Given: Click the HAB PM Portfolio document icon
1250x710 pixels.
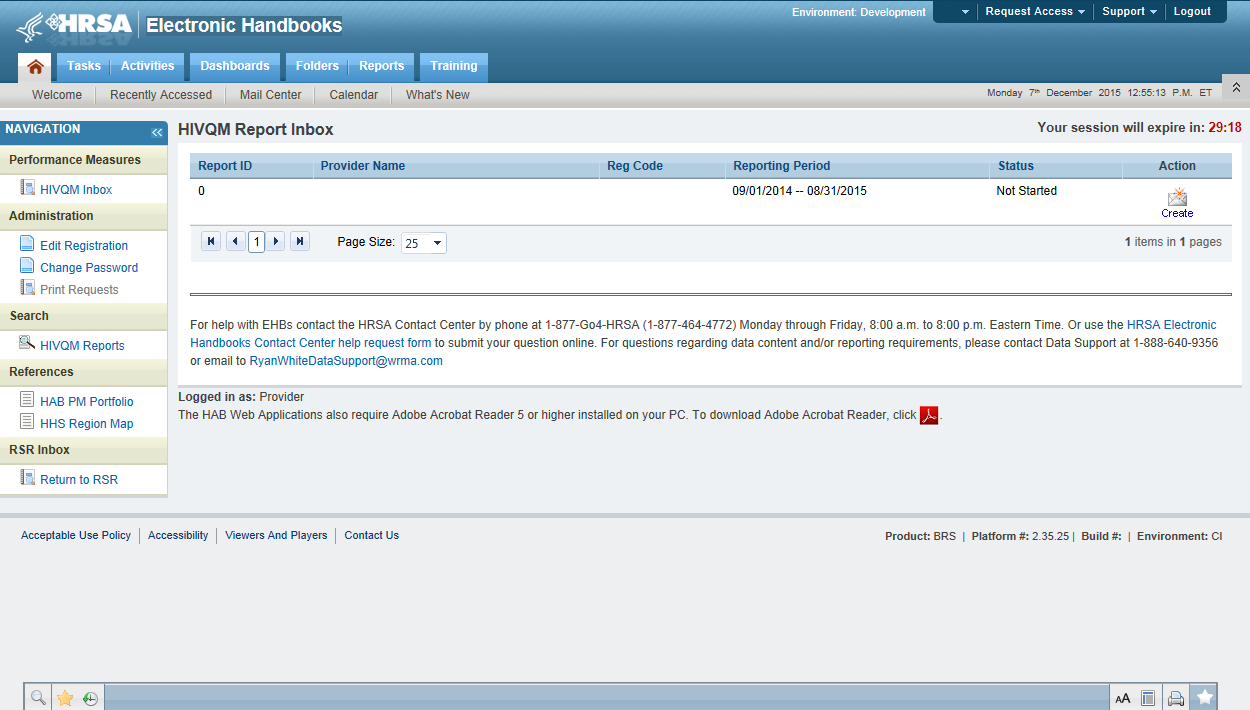Looking at the screenshot, I should tap(28, 400).
